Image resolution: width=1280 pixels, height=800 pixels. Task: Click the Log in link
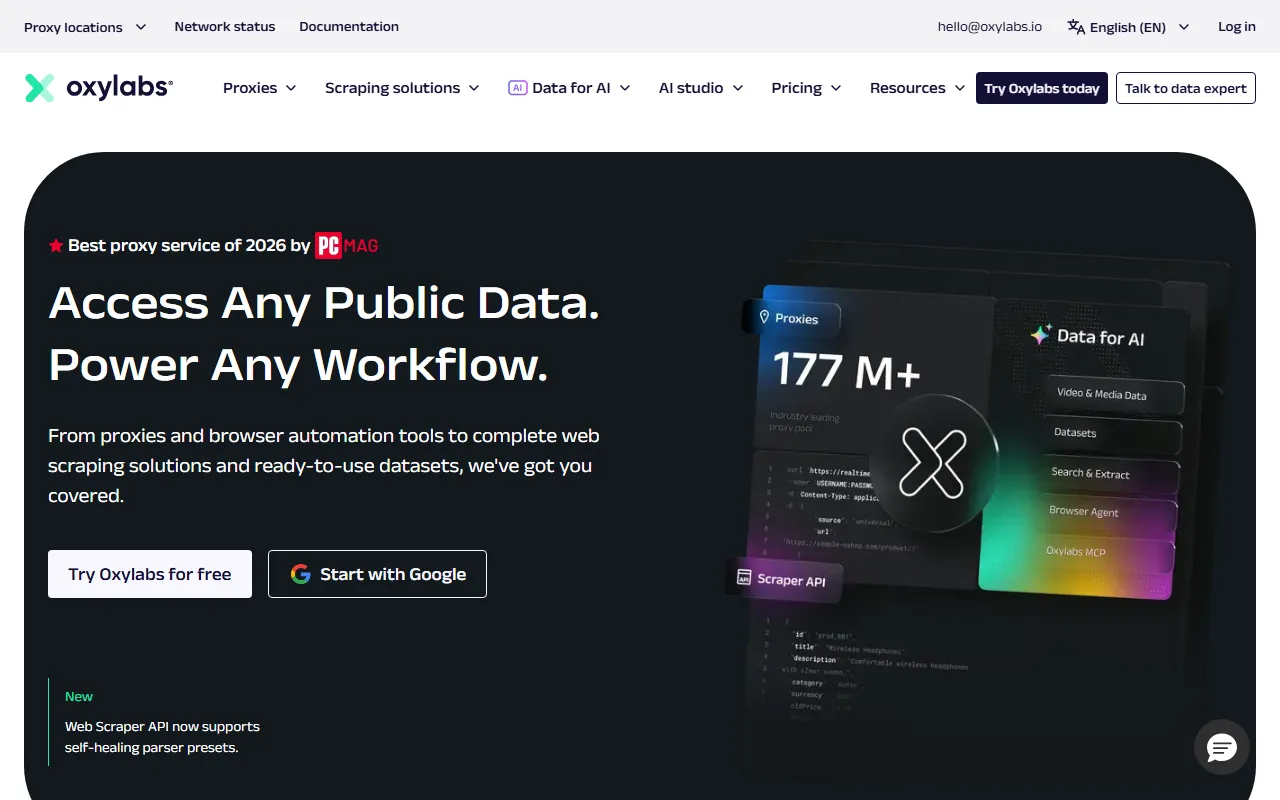coord(1236,27)
